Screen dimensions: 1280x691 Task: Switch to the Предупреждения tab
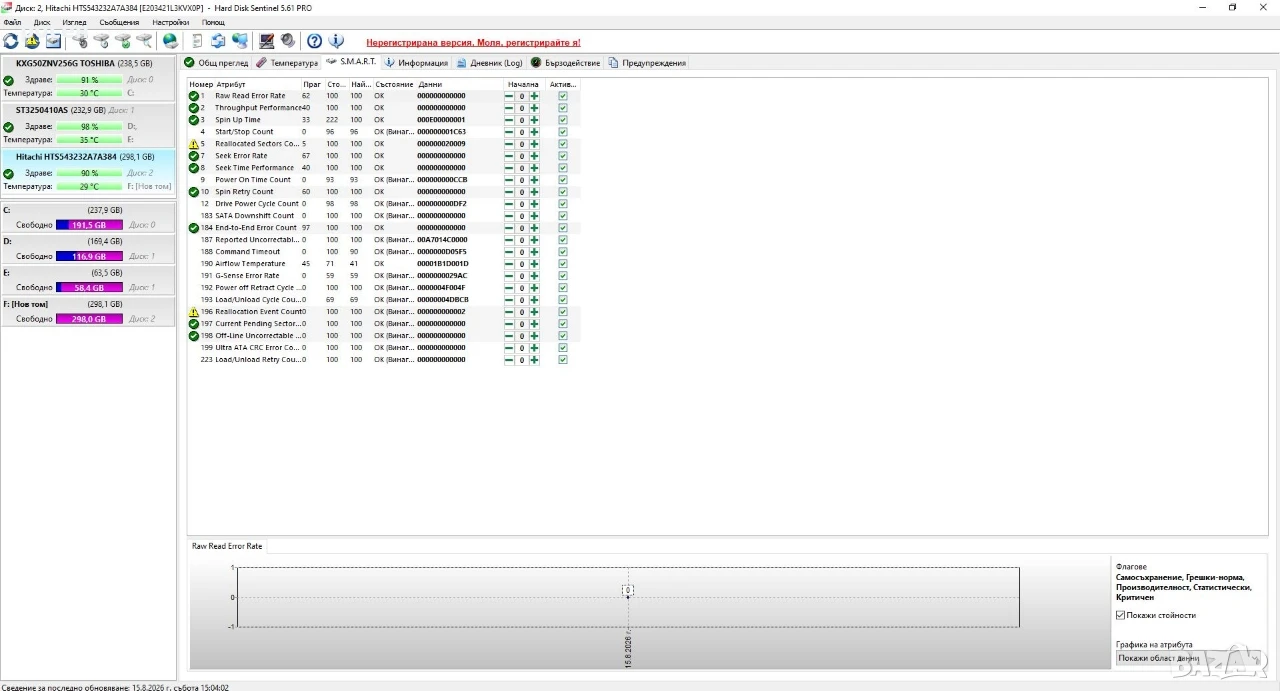tap(647, 63)
